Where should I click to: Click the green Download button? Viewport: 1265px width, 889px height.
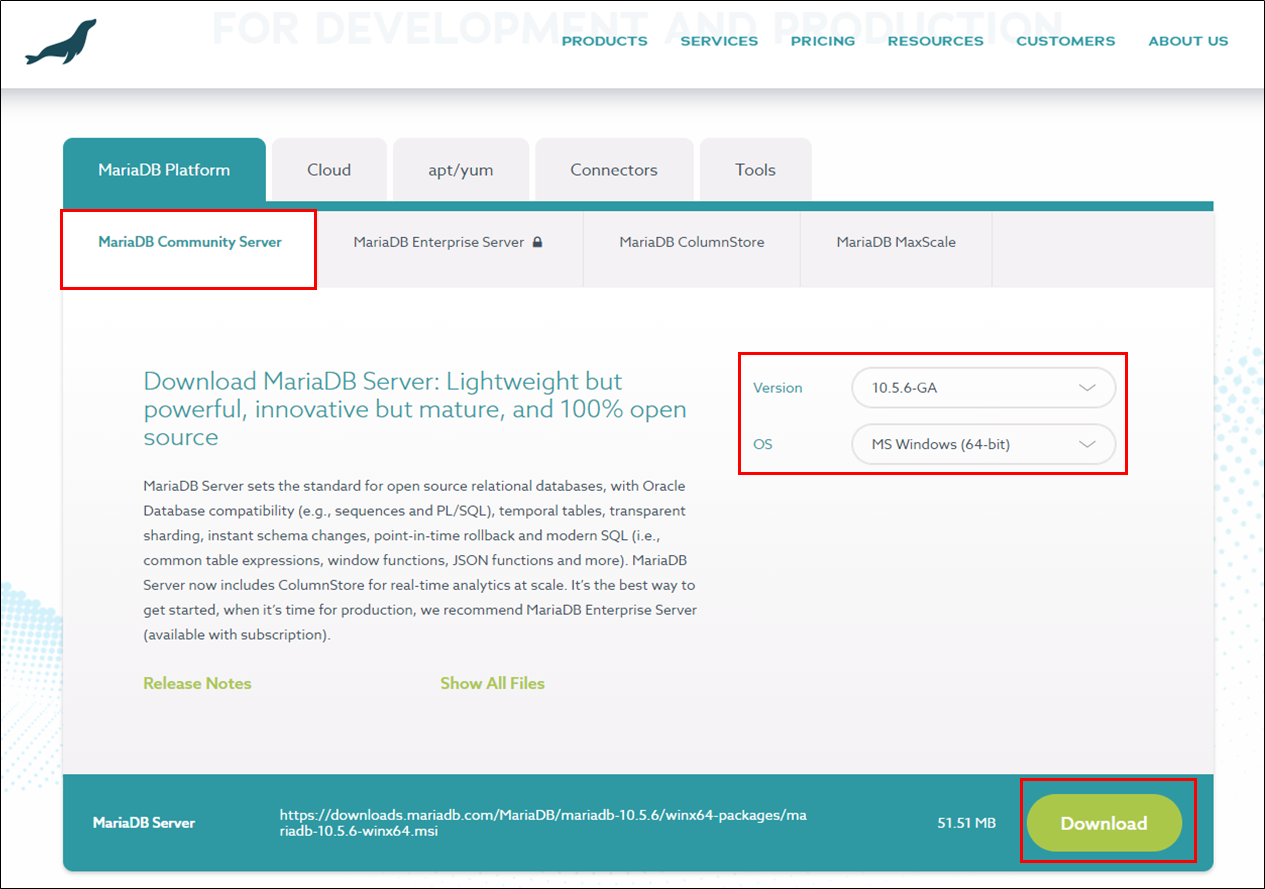tap(1104, 823)
